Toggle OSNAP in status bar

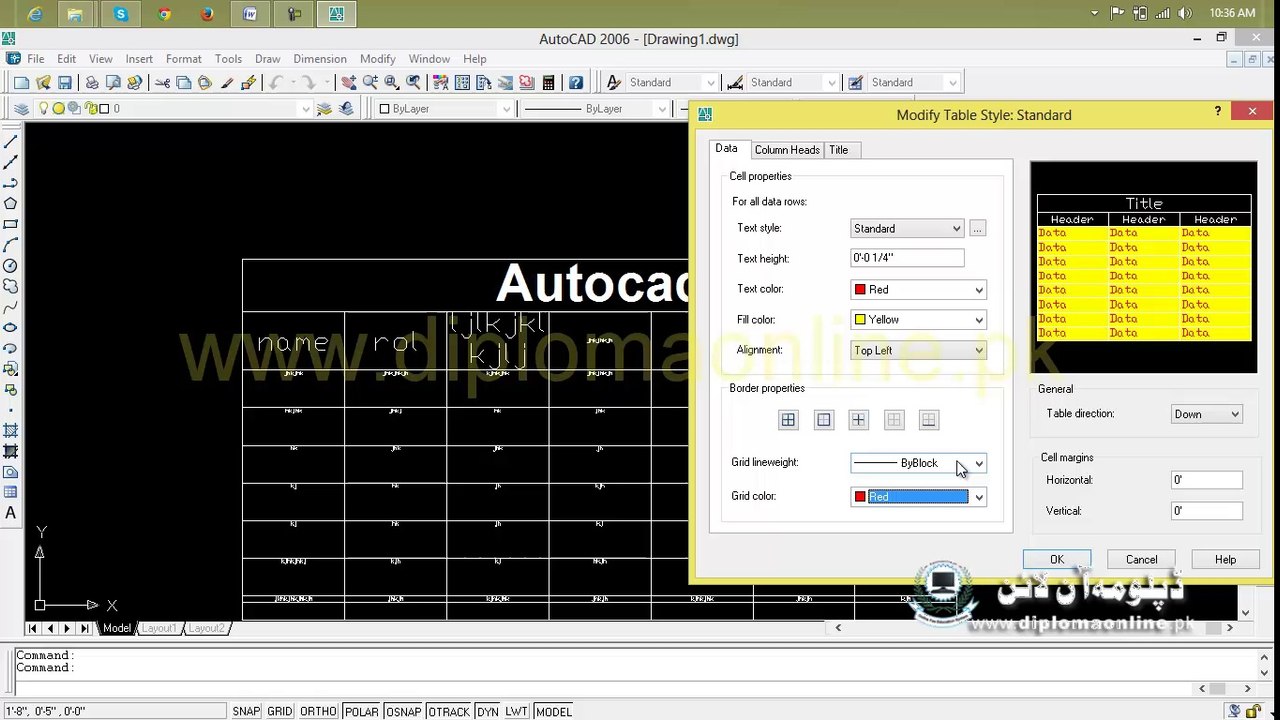[x=404, y=712]
